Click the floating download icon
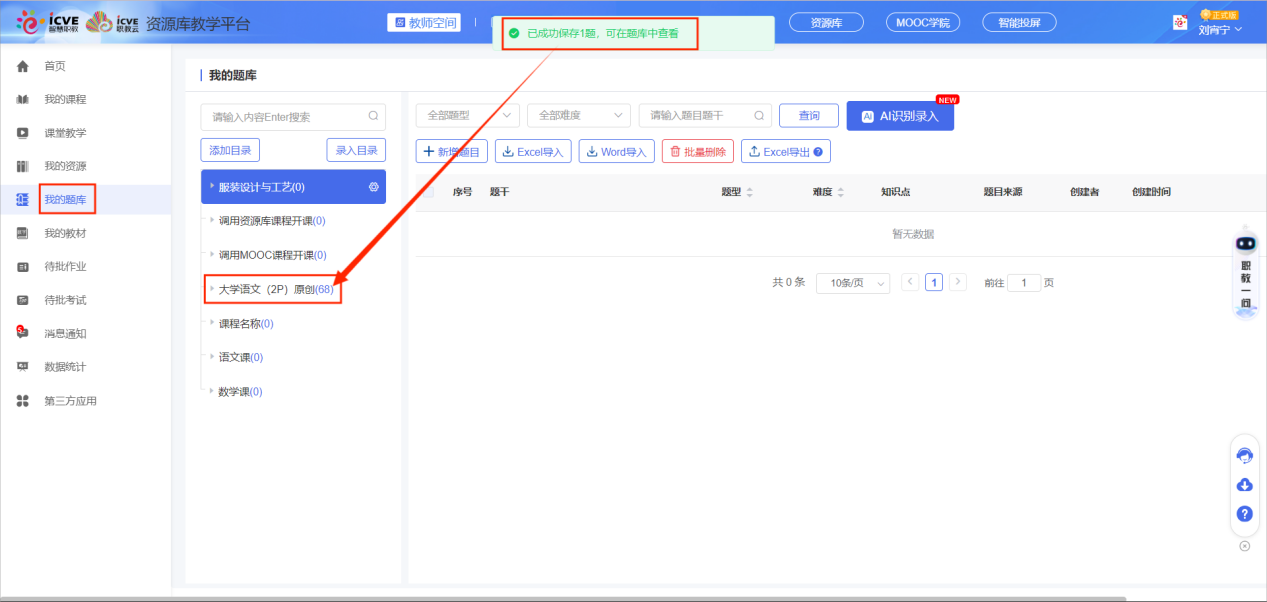1267x602 pixels. click(x=1244, y=485)
